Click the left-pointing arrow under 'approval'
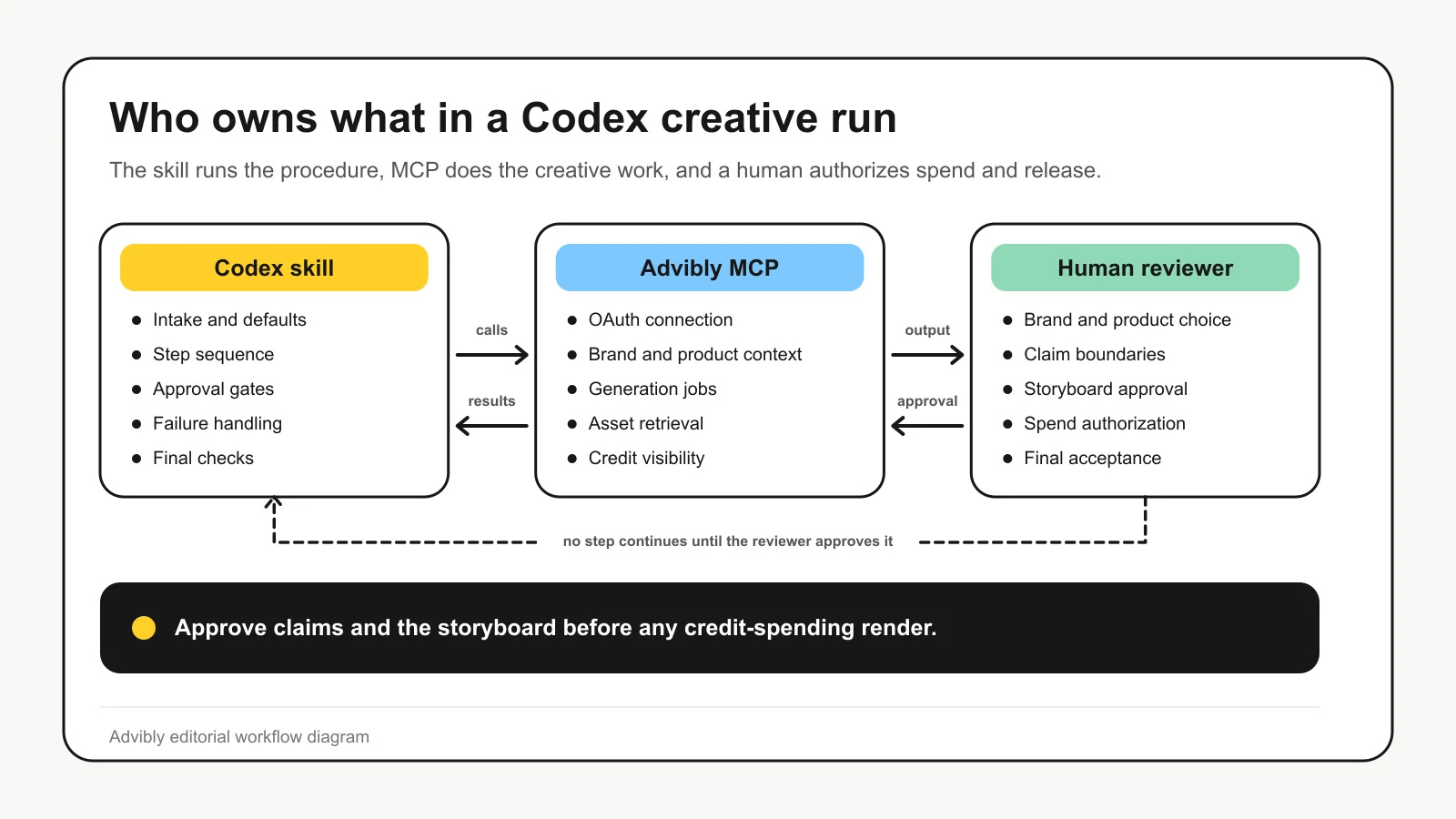Image resolution: width=1456 pixels, height=819 pixels. pos(927,425)
